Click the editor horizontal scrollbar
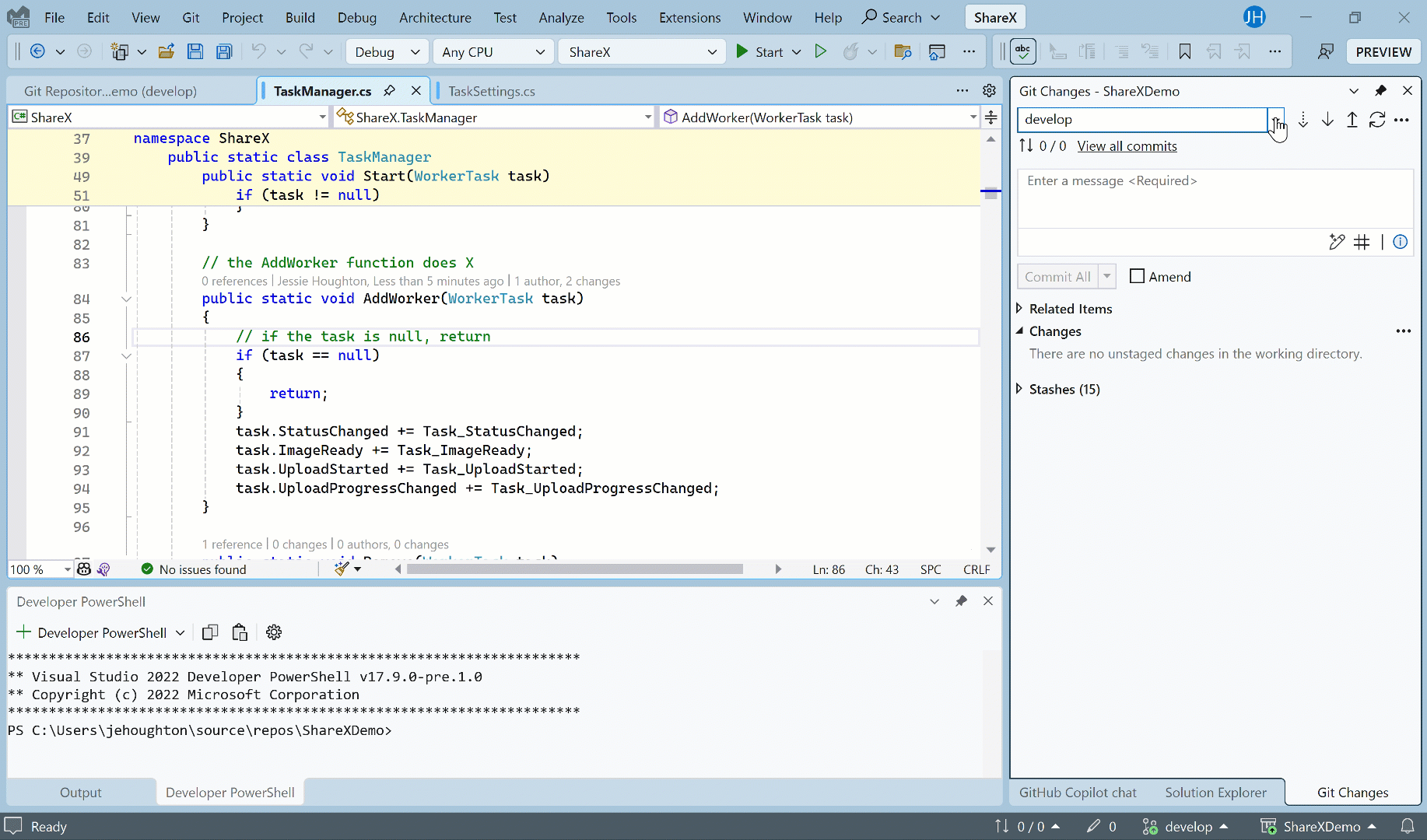The image size is (1427, 840). [574, 569]
